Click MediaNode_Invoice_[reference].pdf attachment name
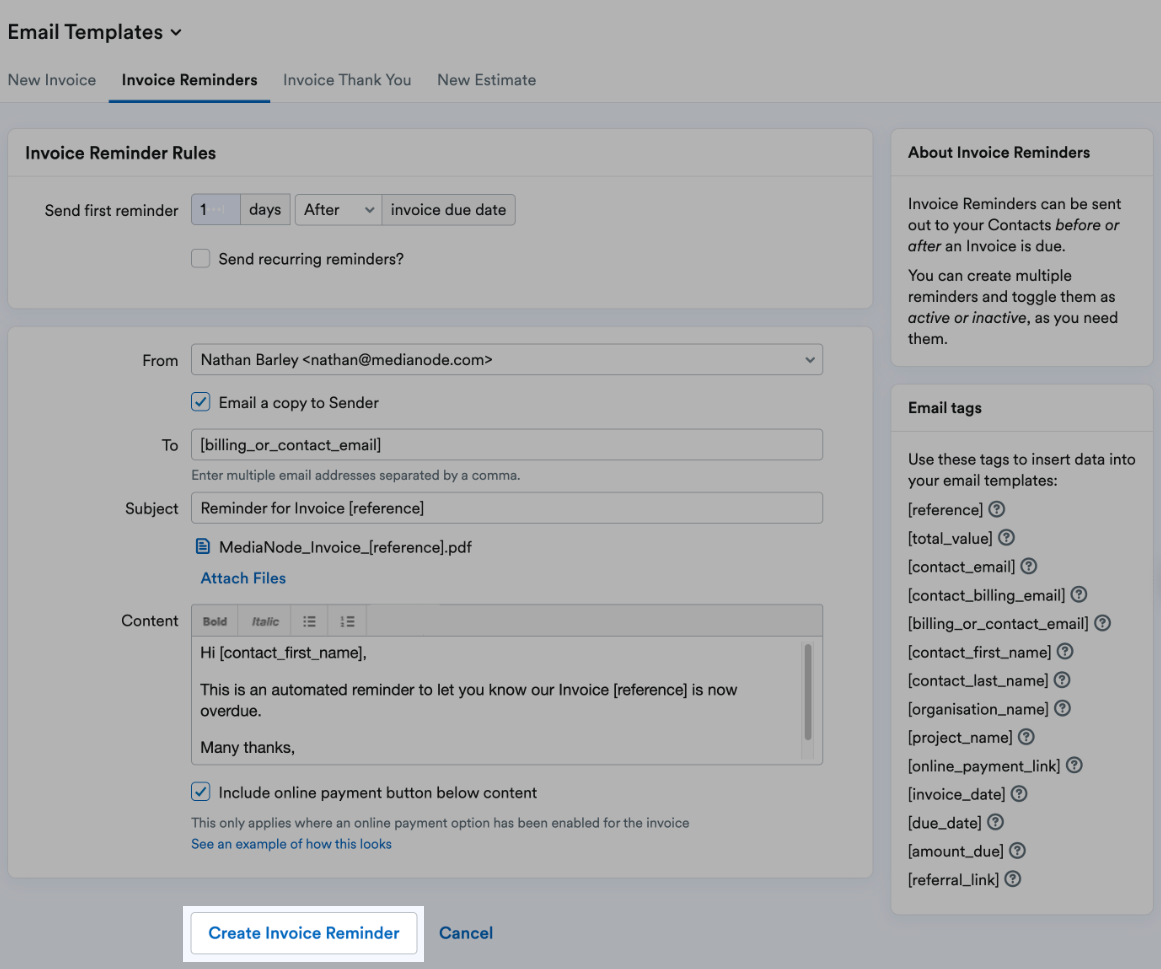Image resolution: width=1161 pixels, height=969 pixels. click(345, 547)
